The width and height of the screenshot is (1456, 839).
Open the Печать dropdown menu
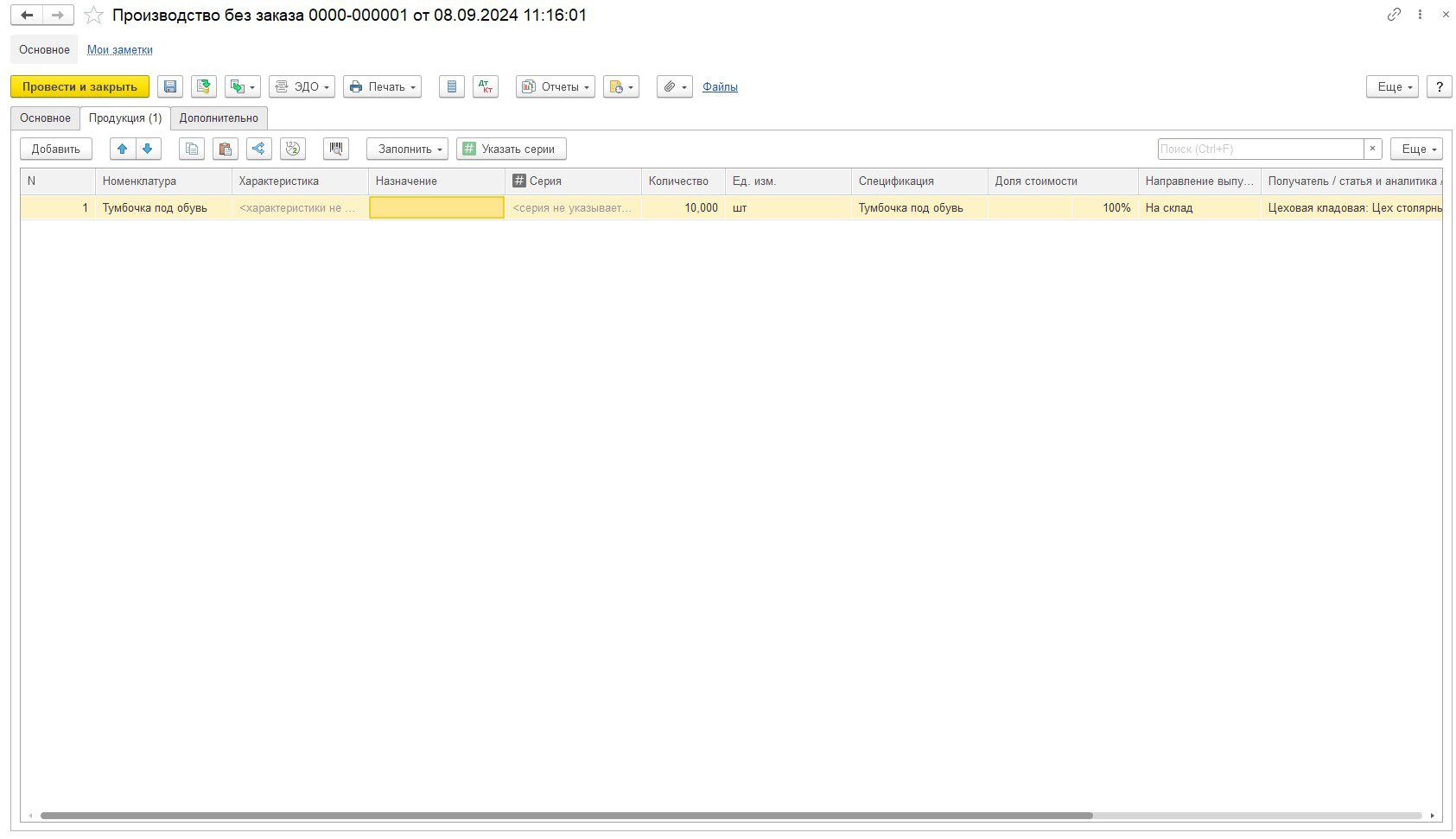click(382, 86)
